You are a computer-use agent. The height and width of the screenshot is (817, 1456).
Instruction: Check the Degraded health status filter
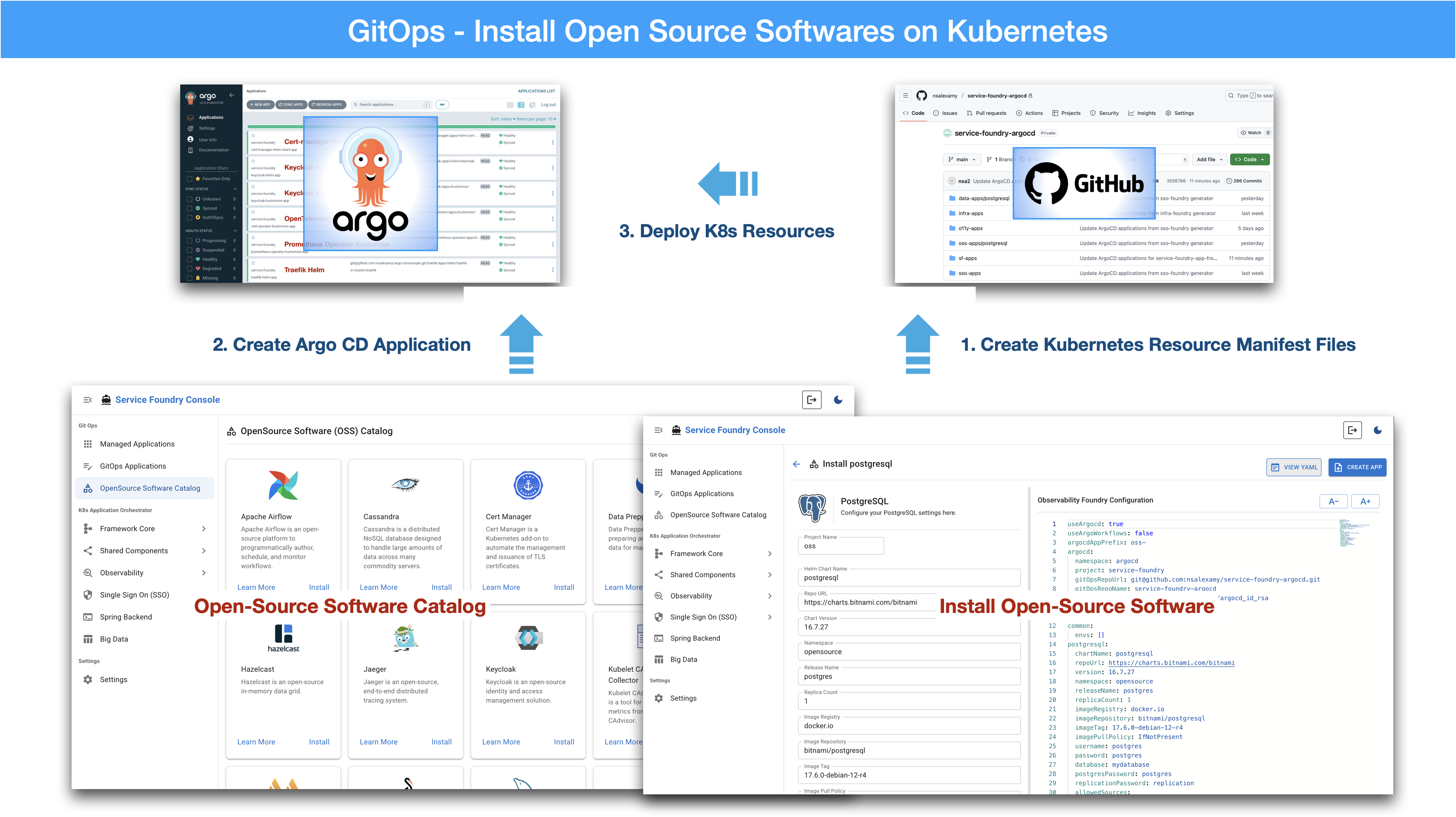pos(189,269)
